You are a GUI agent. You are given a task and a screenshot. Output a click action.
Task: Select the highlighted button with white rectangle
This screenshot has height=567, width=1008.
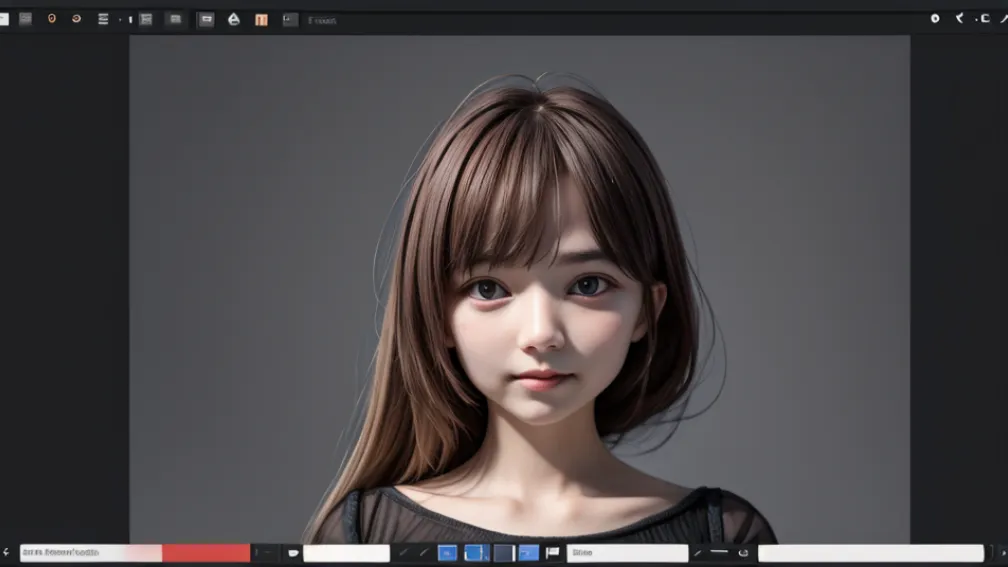pyautogui.click(x=206, y=19)
